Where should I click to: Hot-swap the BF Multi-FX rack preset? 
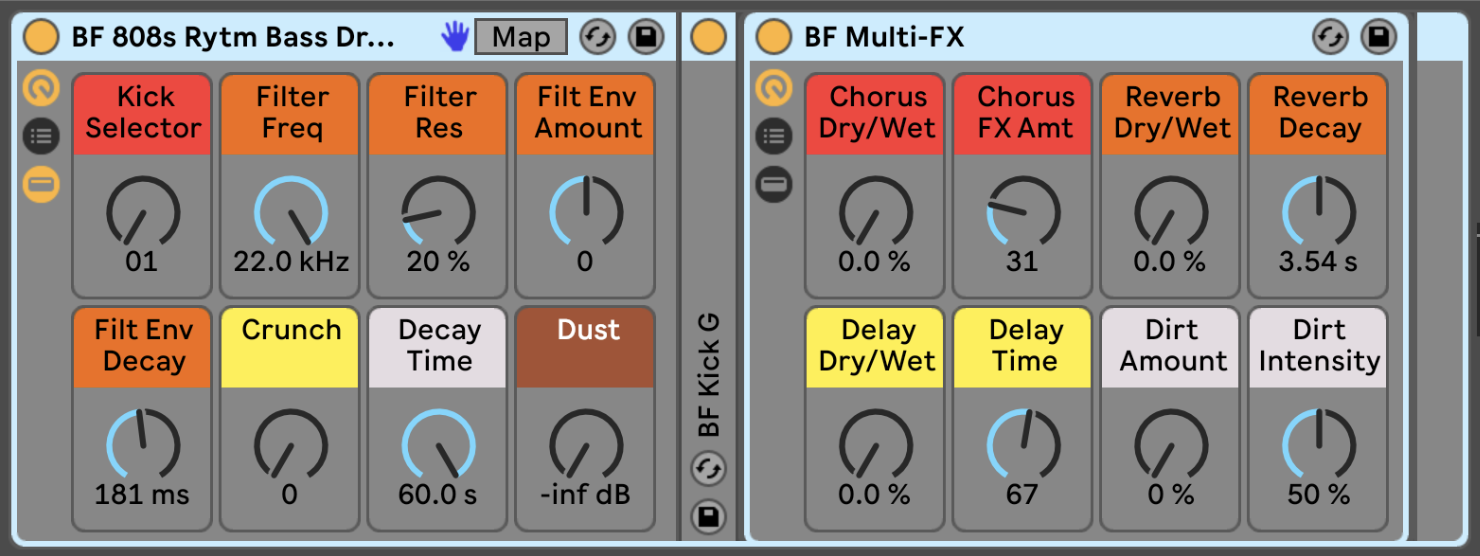pyautogui.click(x=1330, y=37)
